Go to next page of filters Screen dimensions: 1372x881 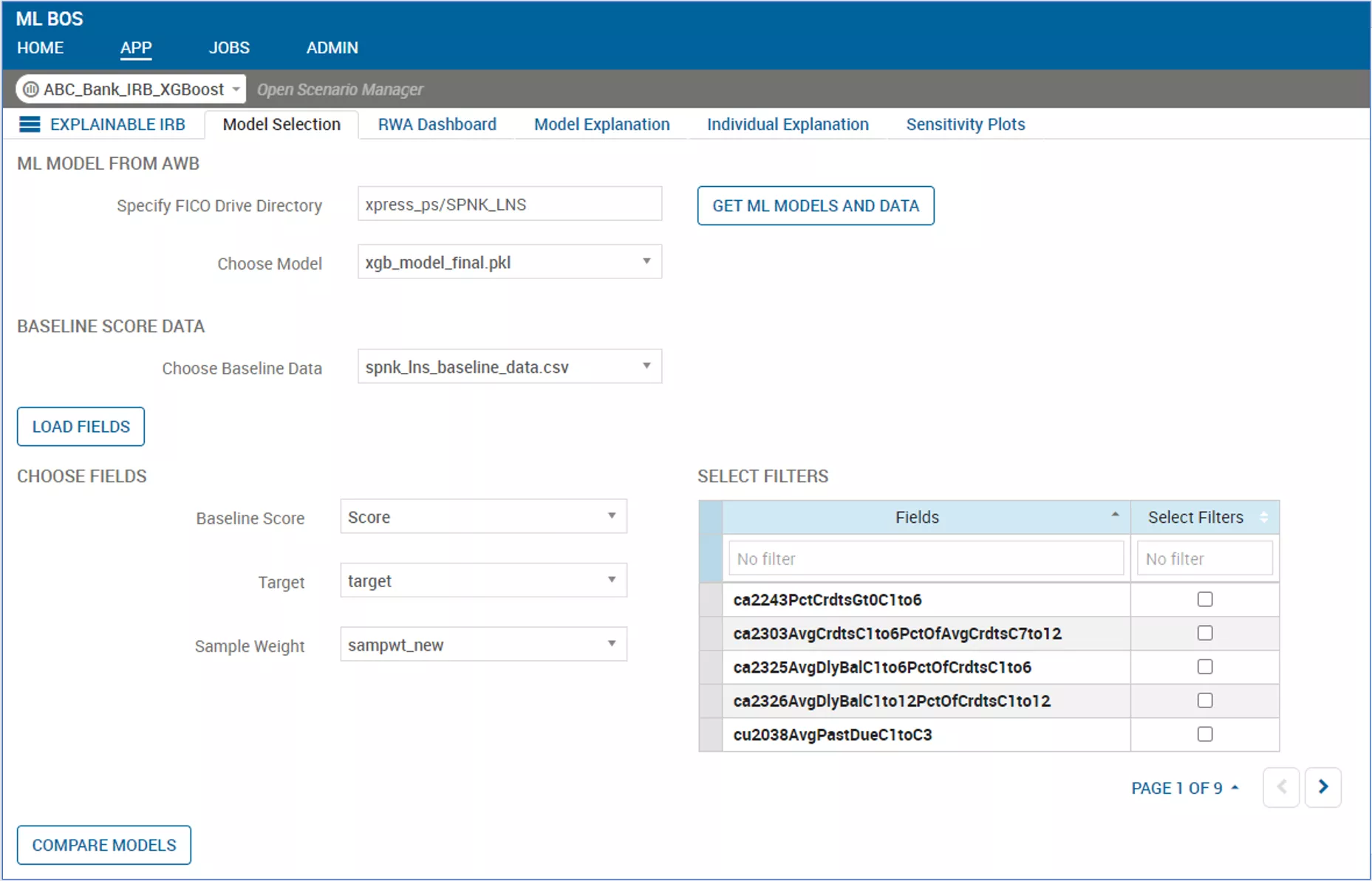[x=1322, y=787]
